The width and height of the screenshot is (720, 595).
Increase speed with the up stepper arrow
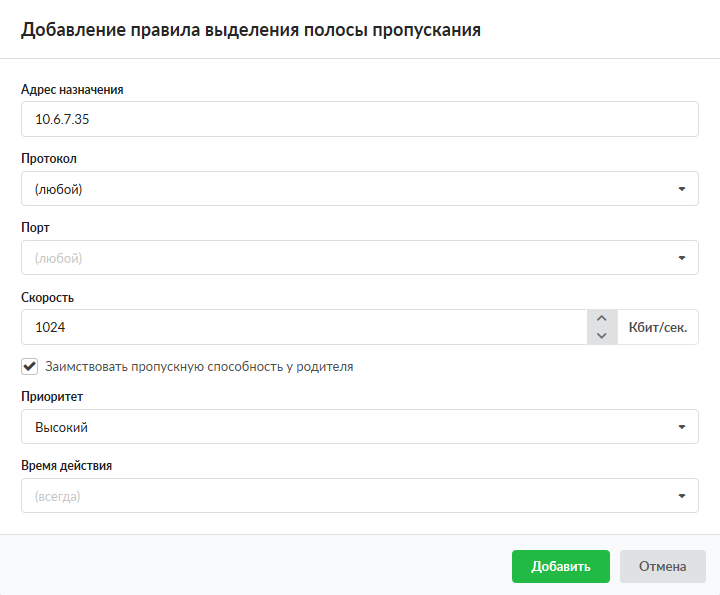click(x=601, y=319)
